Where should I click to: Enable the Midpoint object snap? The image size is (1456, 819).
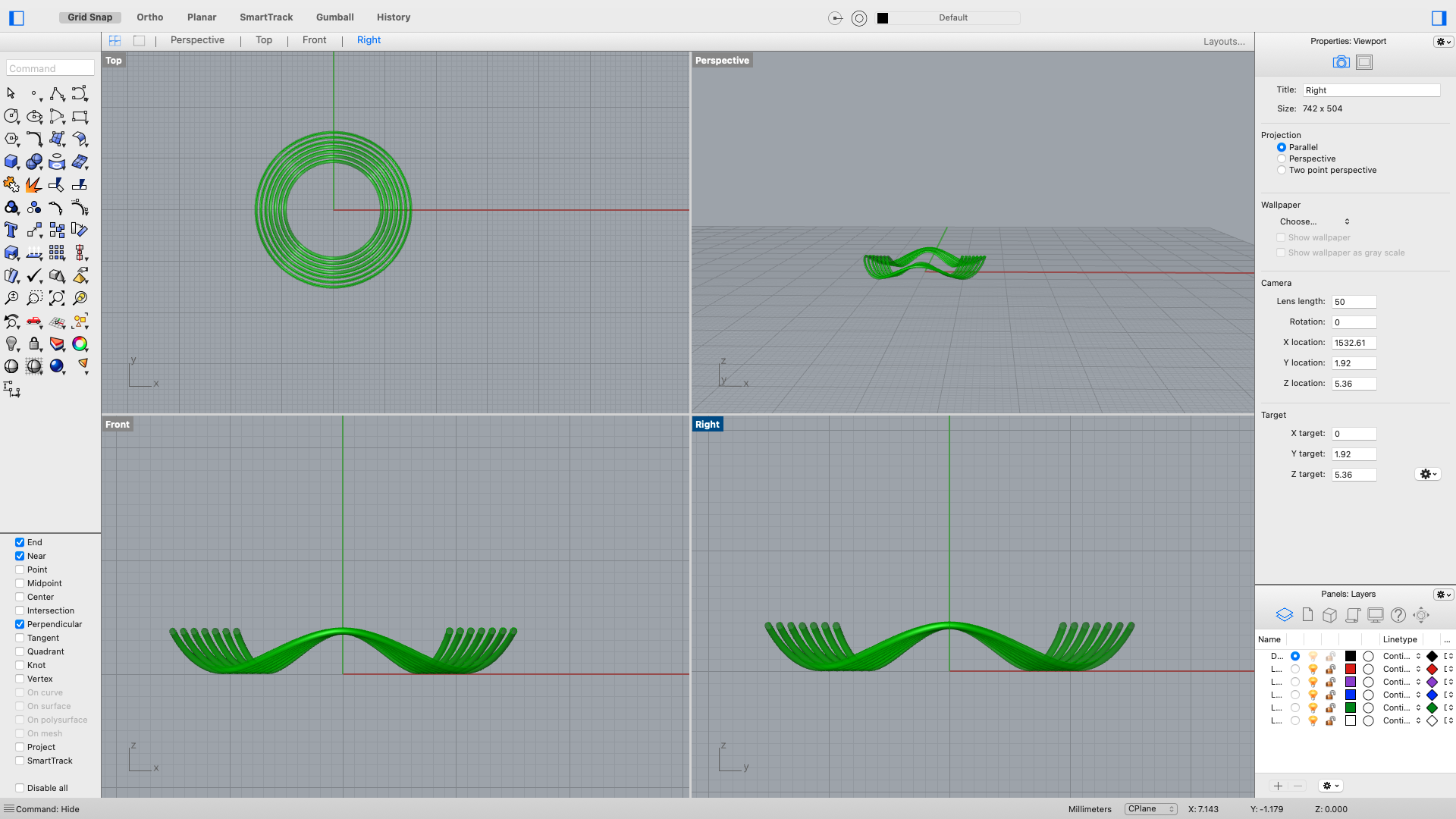click(x=20, y=583)
